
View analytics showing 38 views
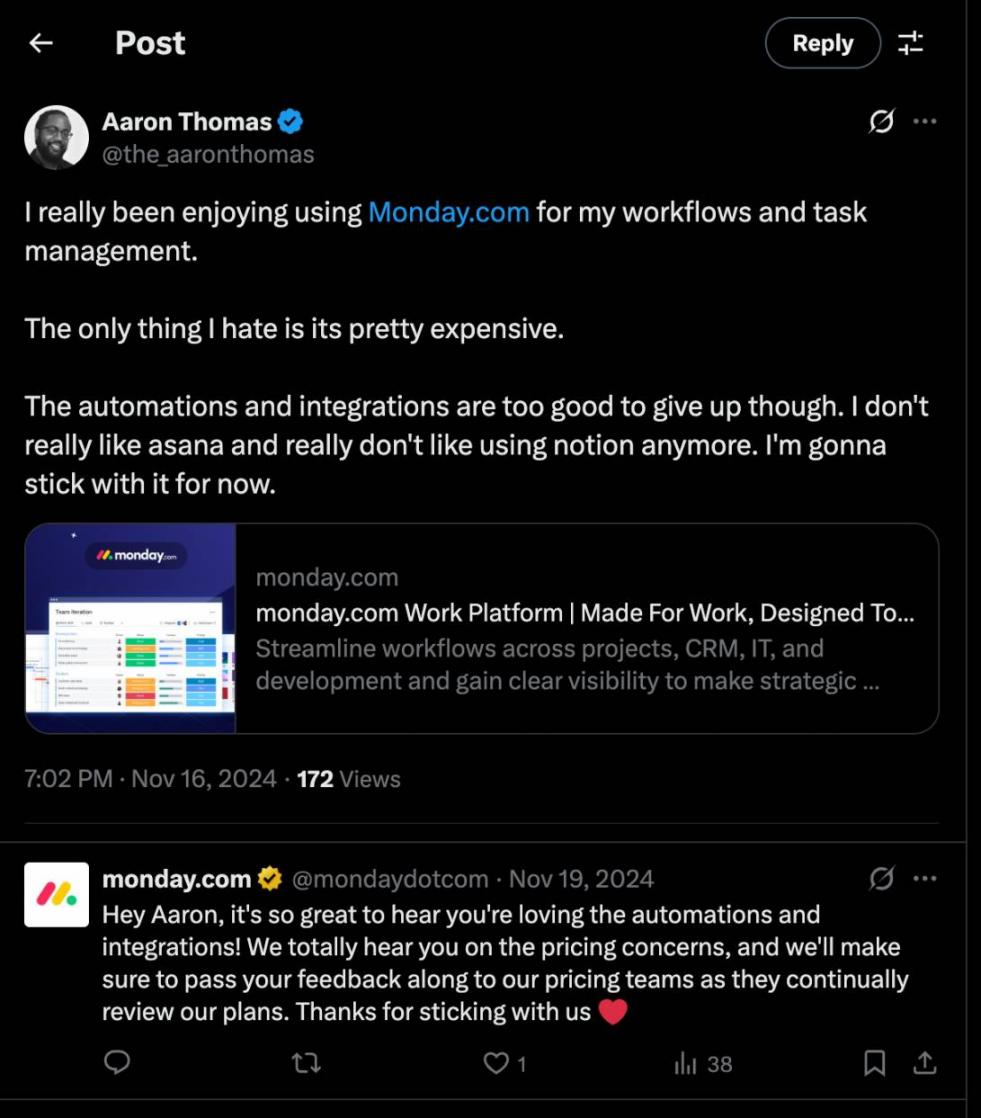(703, 1064)
